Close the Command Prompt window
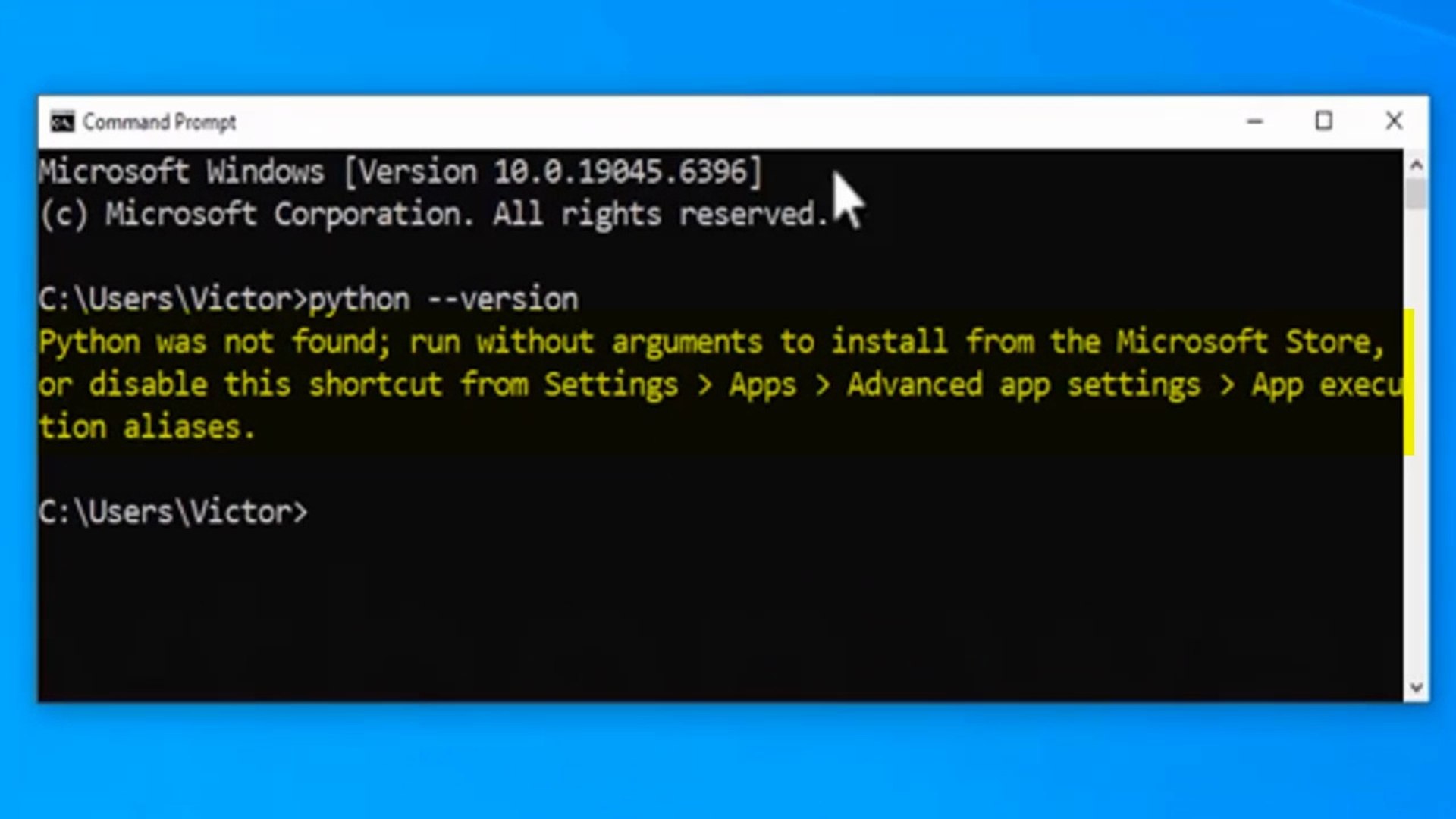Screen dimensions: 1456x819 click(1394, 121)
